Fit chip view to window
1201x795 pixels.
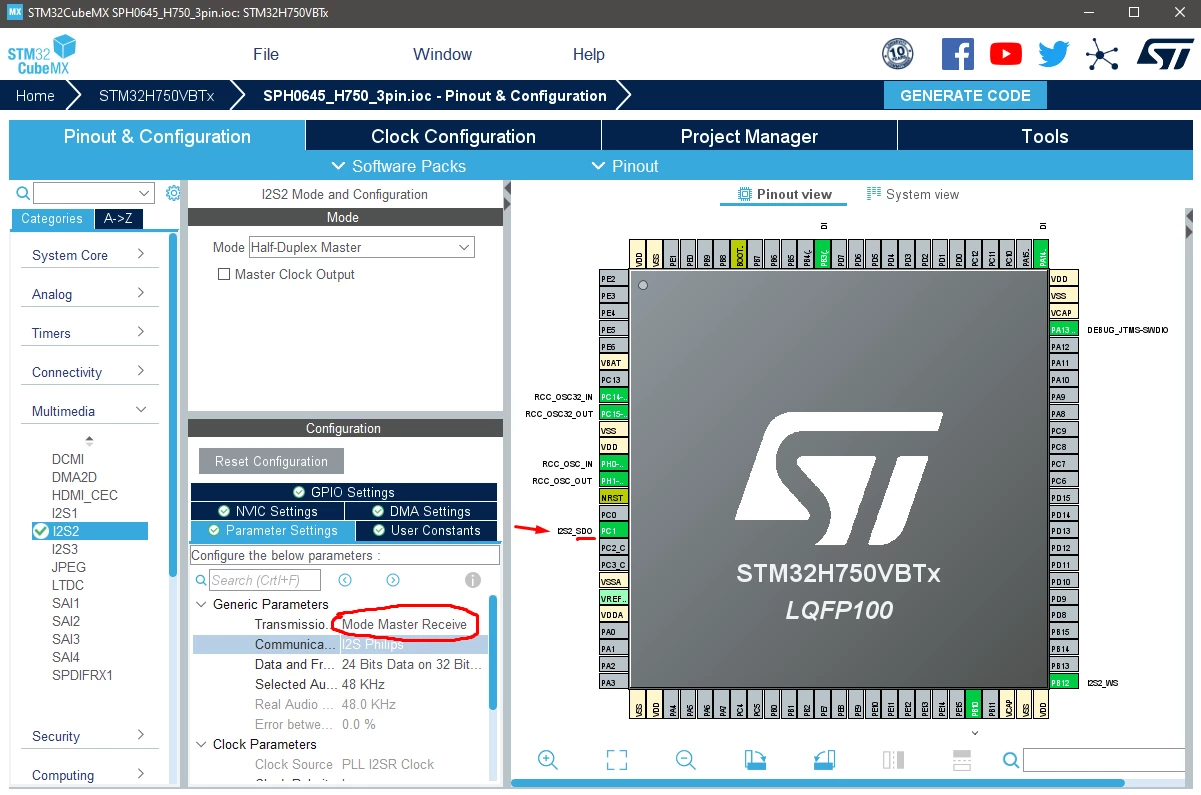[x=617, y=760]
